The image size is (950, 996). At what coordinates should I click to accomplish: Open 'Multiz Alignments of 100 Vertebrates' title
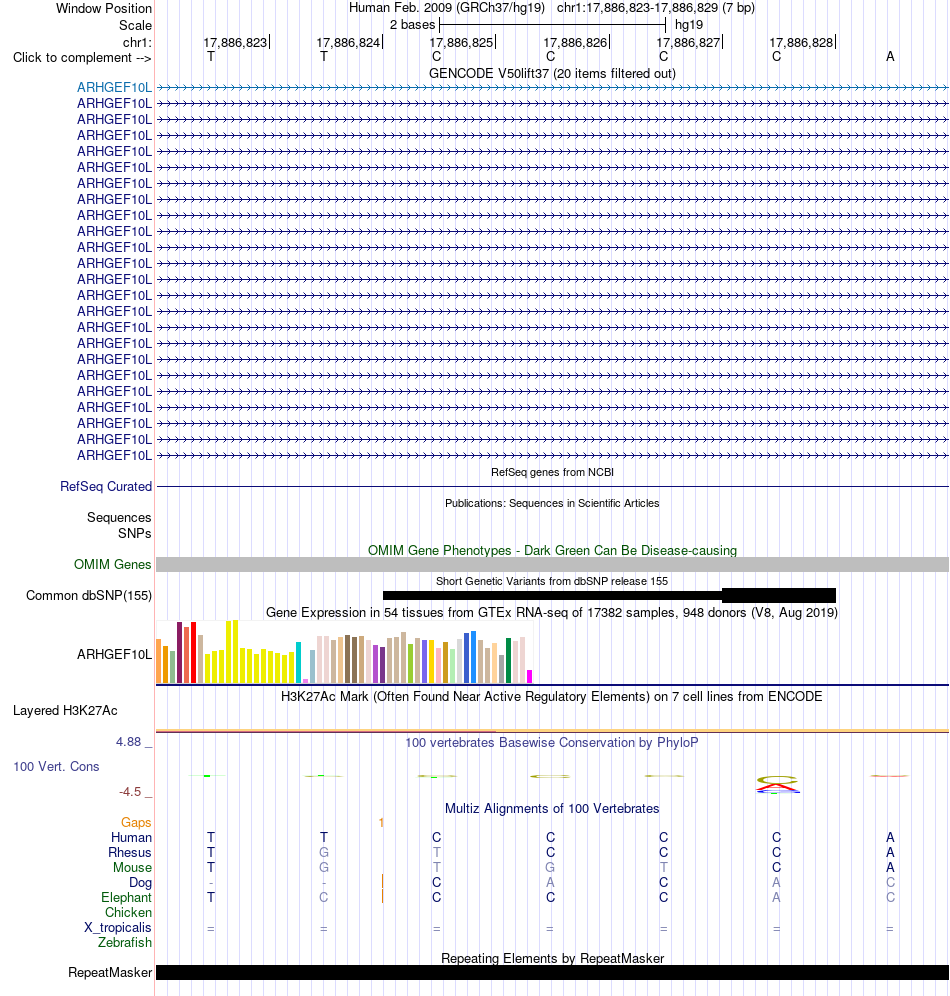(x=552, y=809)
